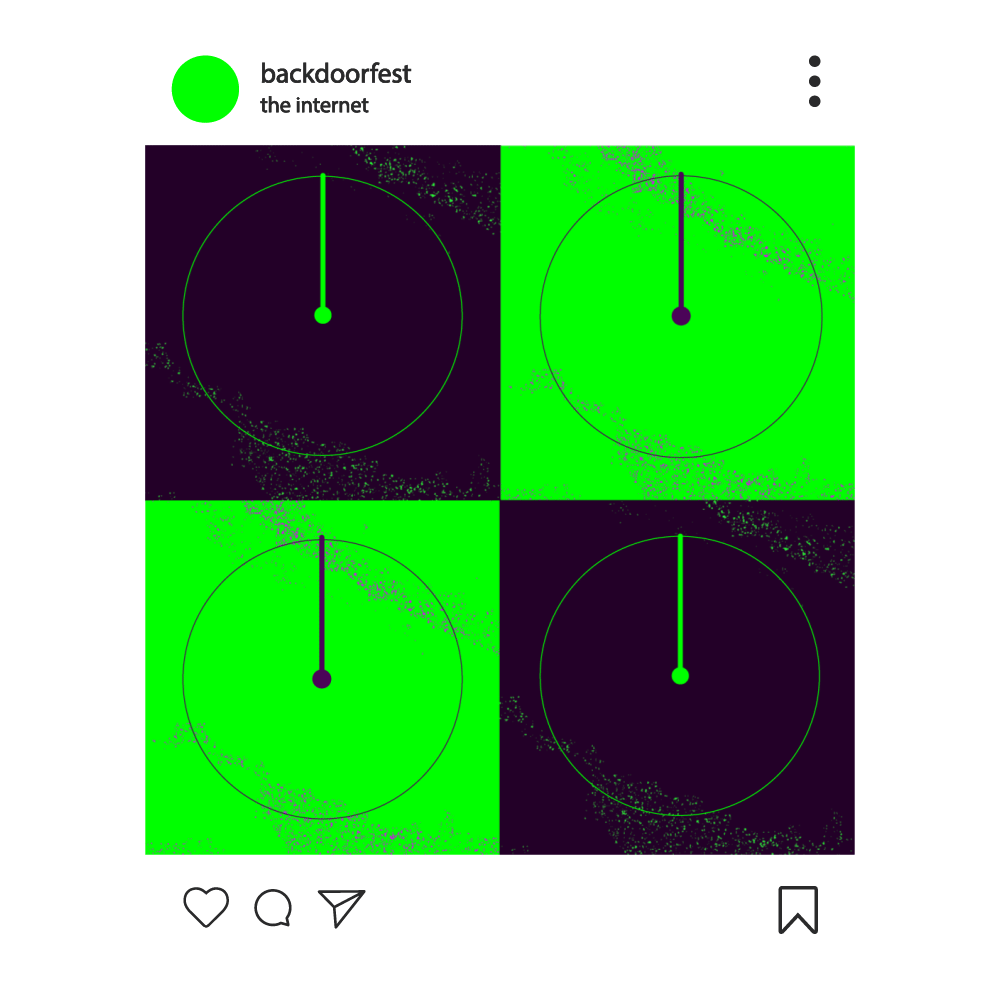Image resolution: width=1000 pixels, height=1000 pixels.
Task: Click the green center dot of bottom-right clock
Action: click(680, 675)
